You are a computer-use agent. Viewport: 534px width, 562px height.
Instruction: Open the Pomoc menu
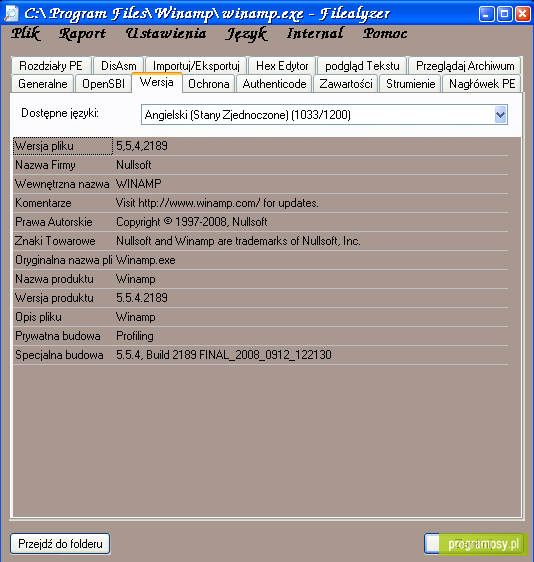click(x=385, y=33)
